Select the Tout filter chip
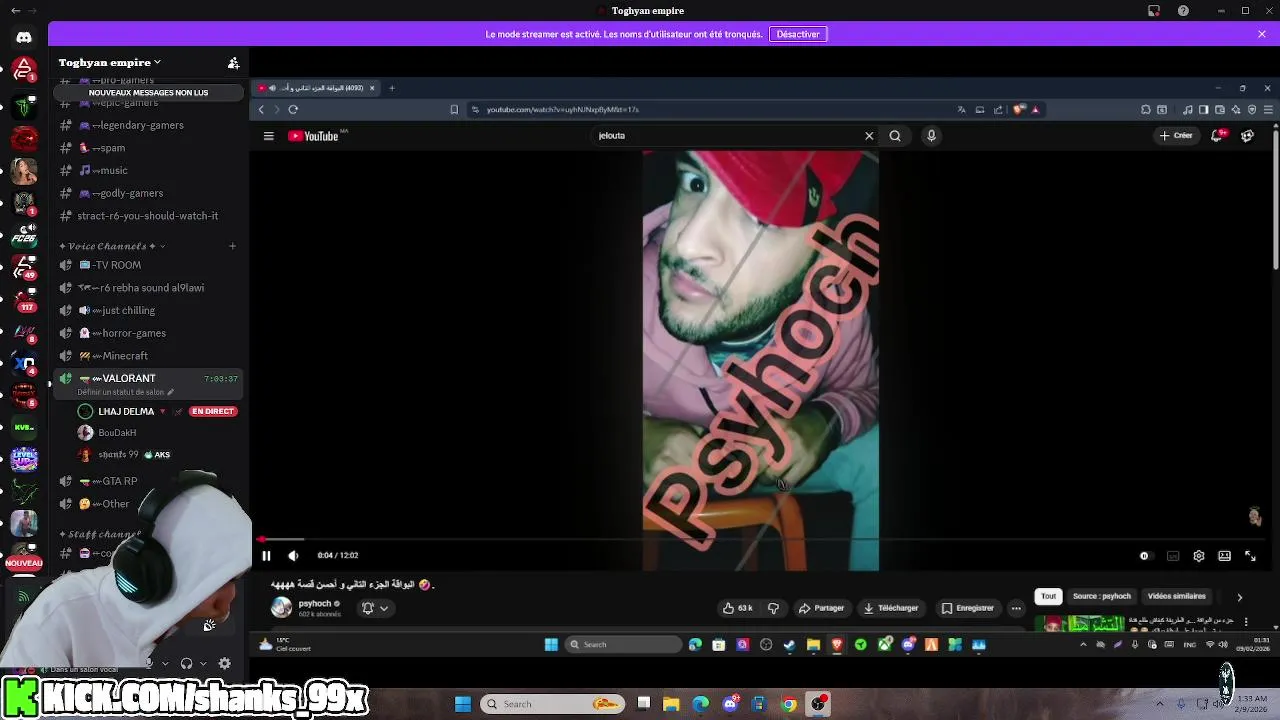The image size is (1280, 720). 1048,596
